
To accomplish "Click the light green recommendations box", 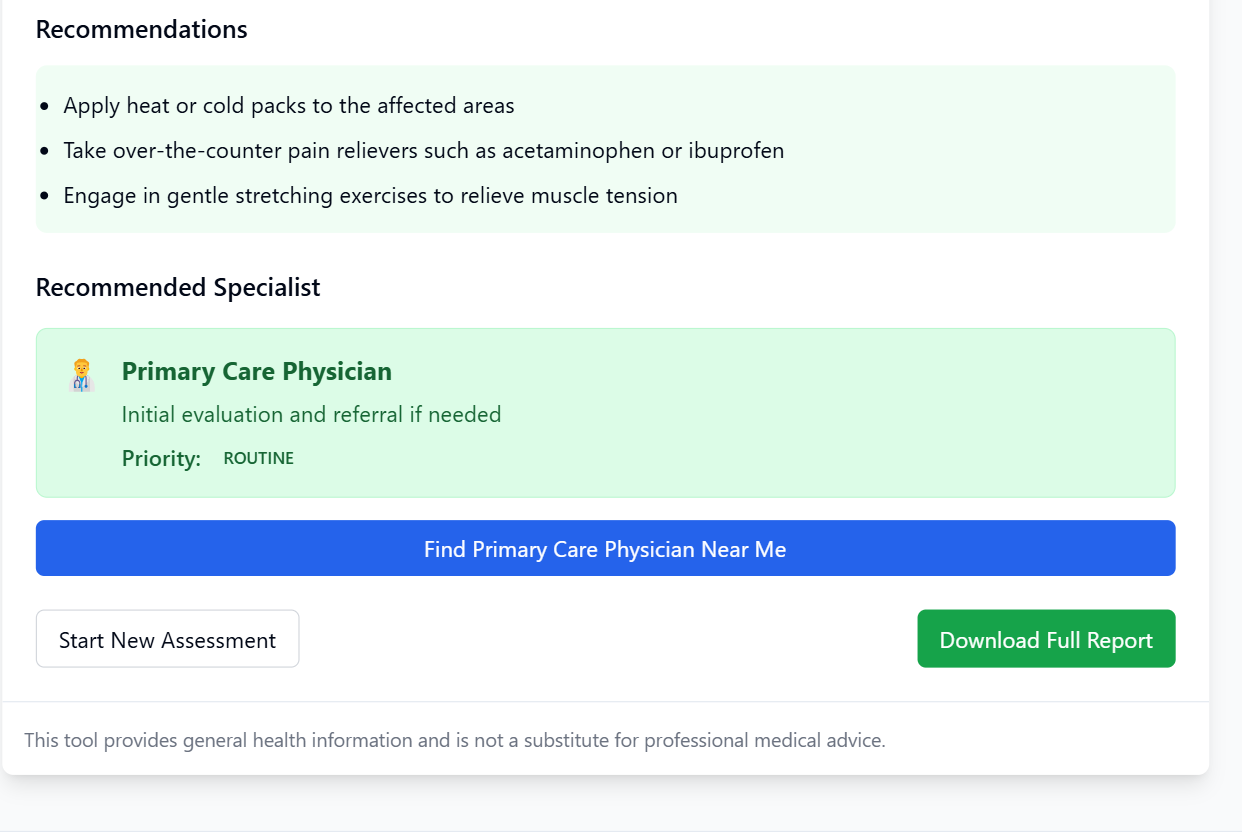I will point(605,149).
